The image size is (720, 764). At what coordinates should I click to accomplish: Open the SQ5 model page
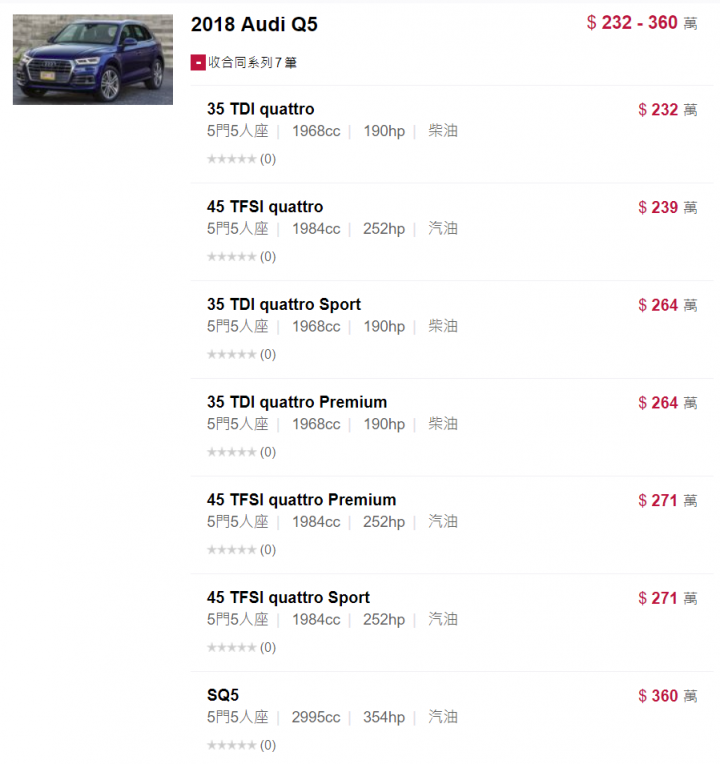click(x=223, y=695)
